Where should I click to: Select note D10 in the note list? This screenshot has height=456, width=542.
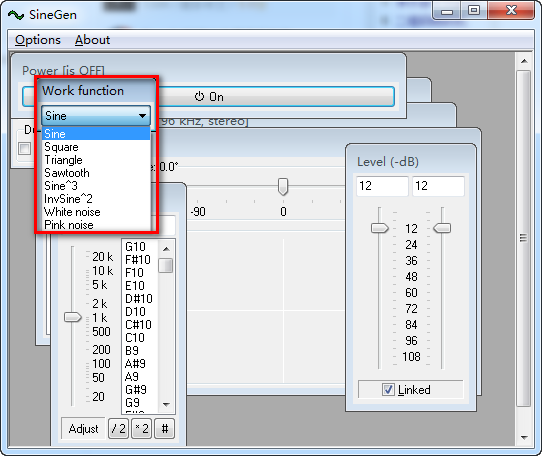tap(140, 312)
